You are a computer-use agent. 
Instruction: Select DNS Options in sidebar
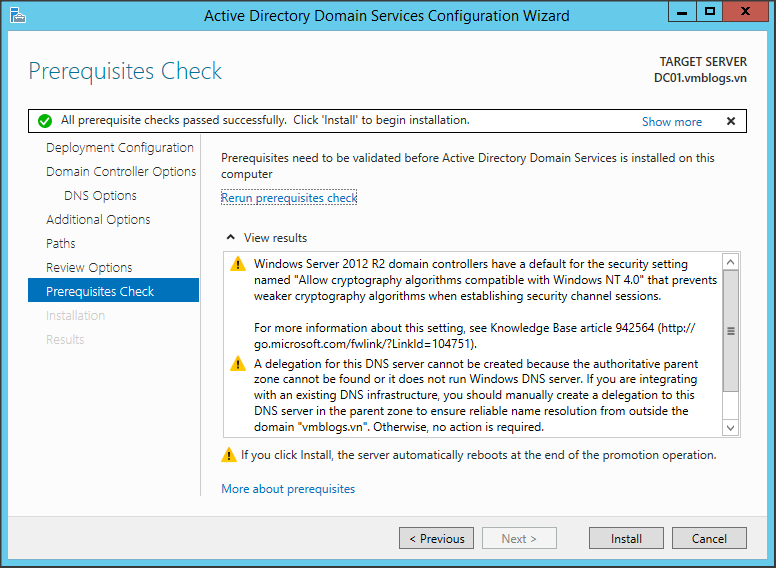coord(100,195)
